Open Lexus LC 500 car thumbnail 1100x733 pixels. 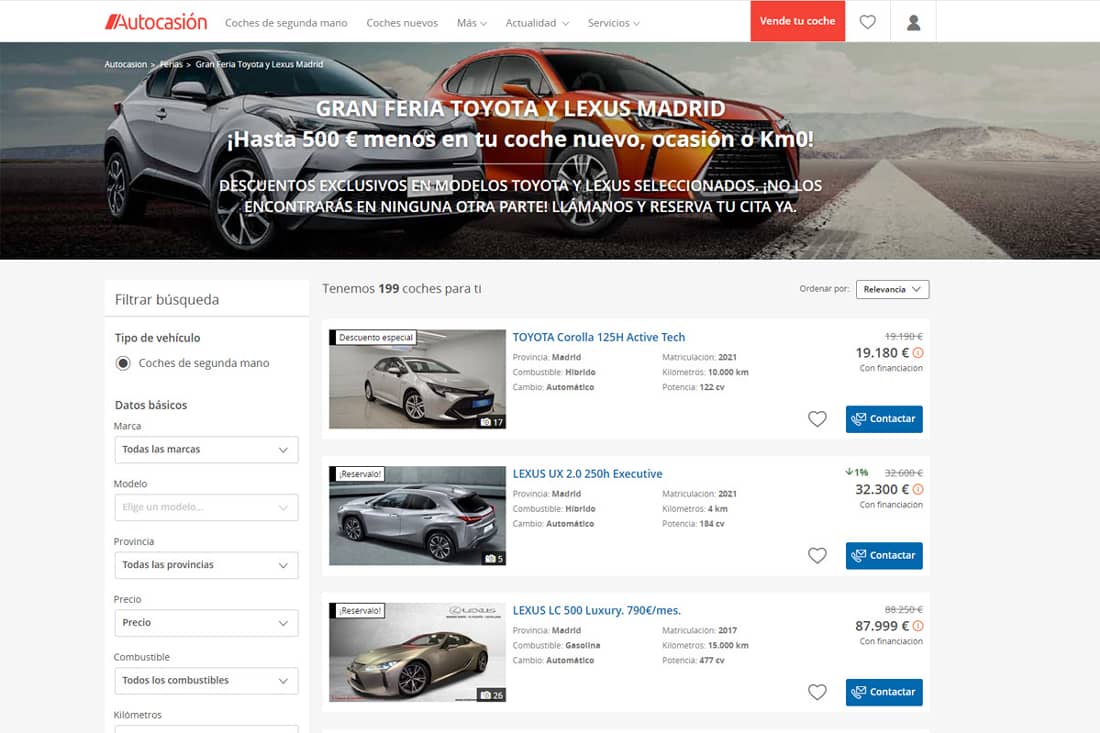[417, 652]
